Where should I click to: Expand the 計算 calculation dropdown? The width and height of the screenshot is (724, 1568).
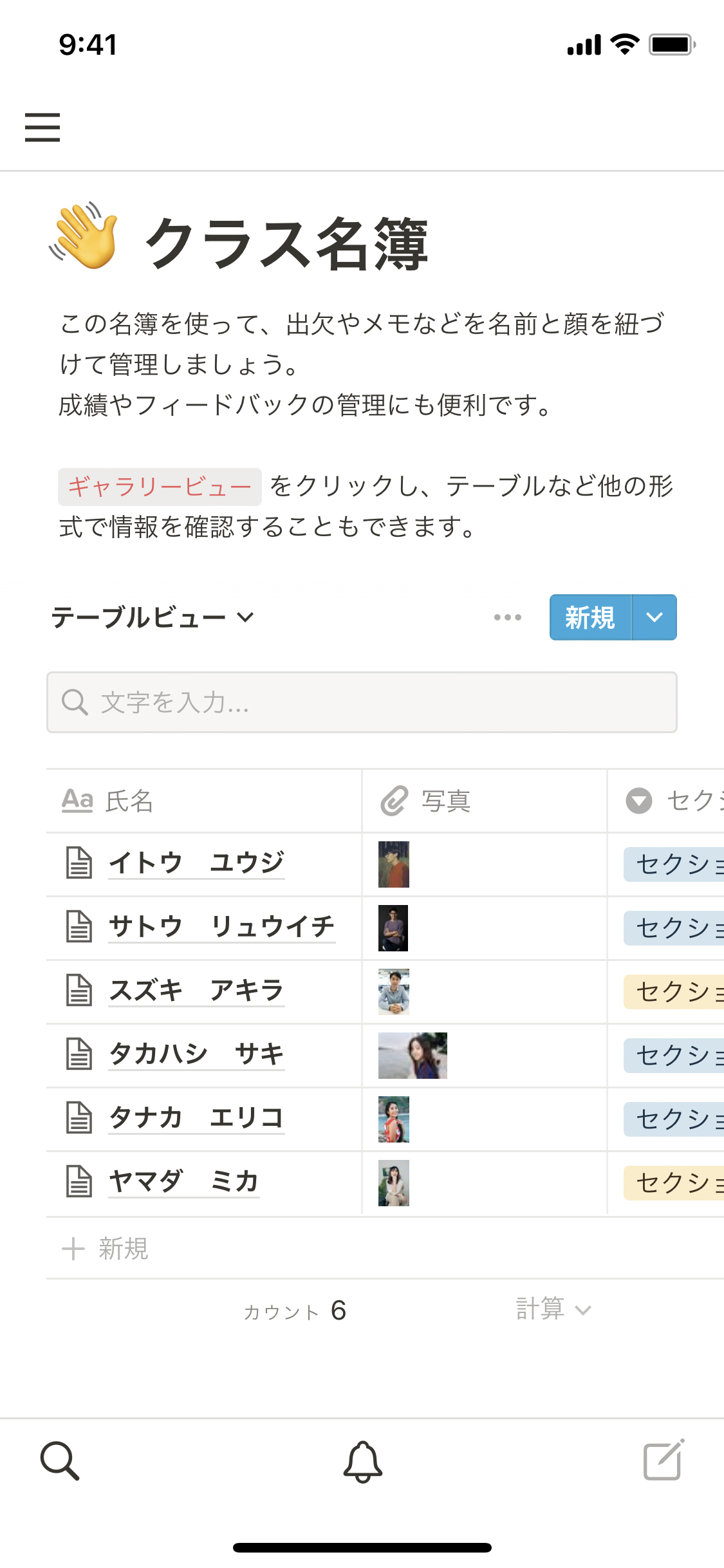[x=553, y=1309]
